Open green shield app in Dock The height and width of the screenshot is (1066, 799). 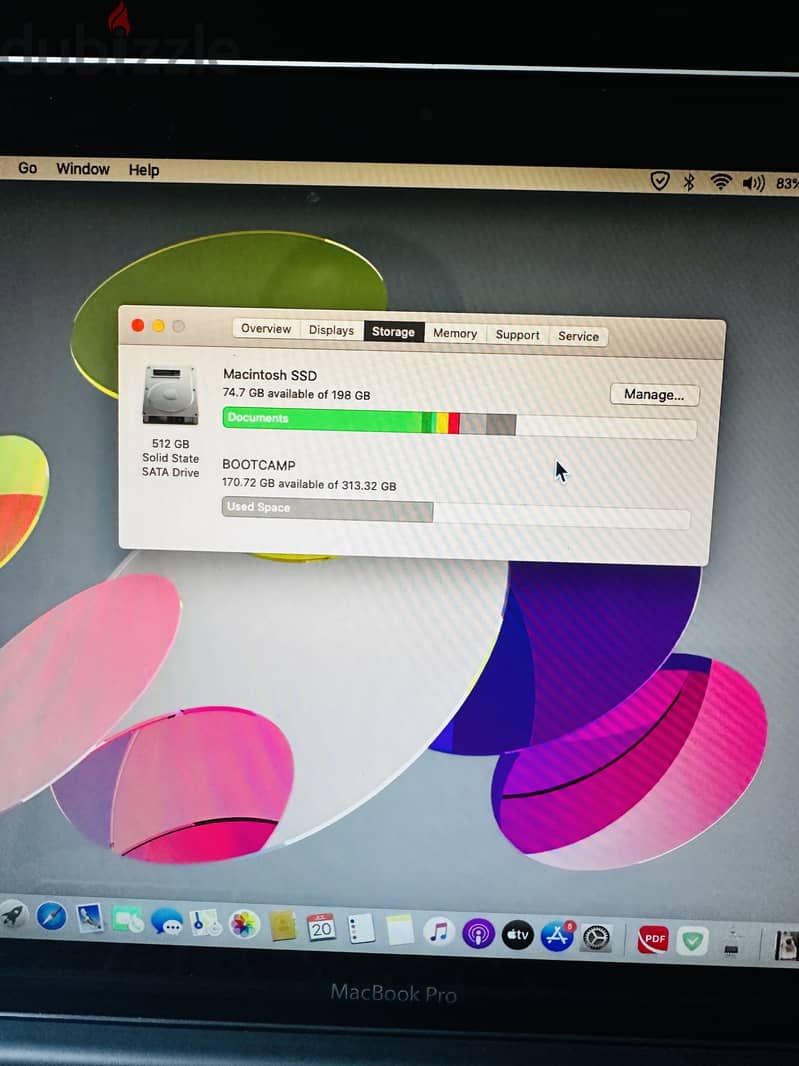(692, 941)
